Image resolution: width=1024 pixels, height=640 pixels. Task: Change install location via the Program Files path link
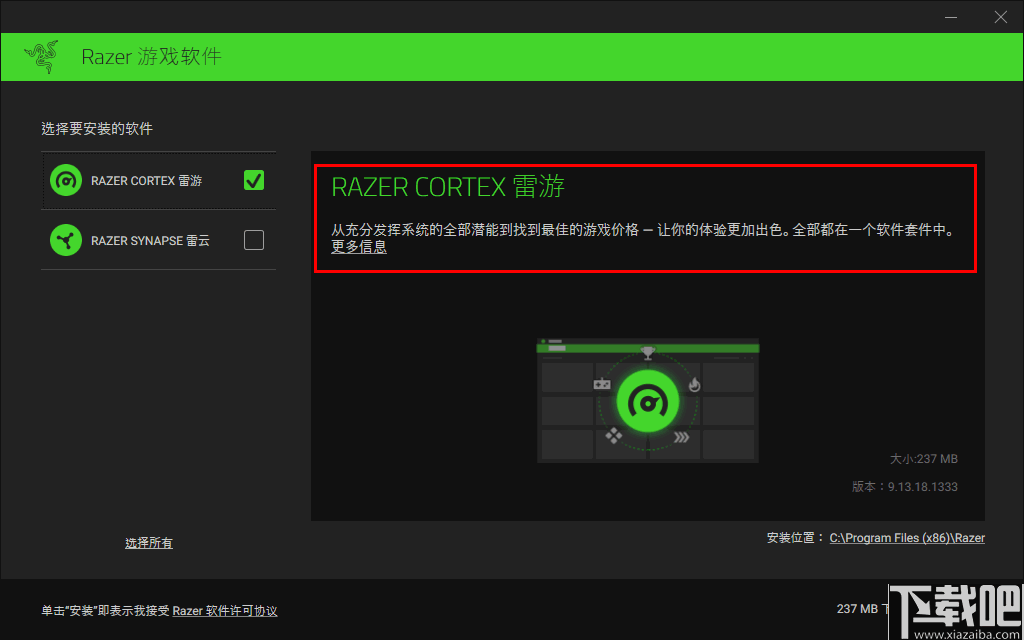[x=907, y=537]
